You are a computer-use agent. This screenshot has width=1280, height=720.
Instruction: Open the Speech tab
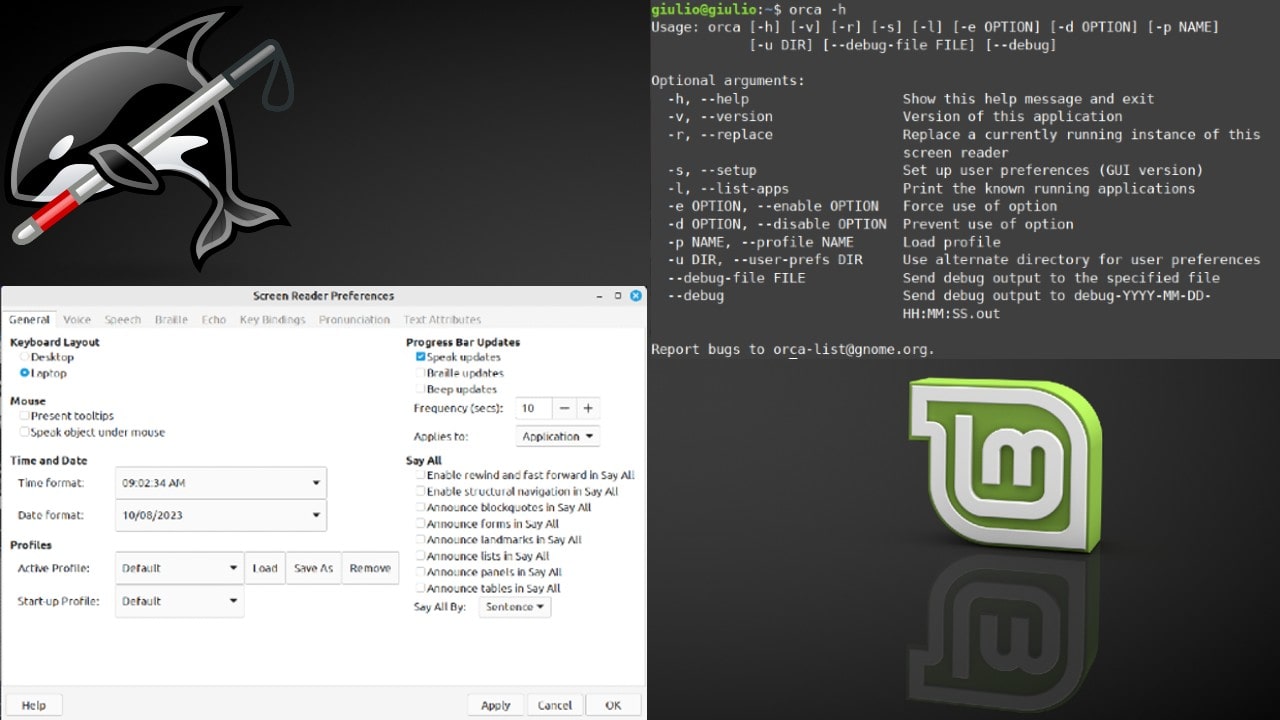[123, 320]
